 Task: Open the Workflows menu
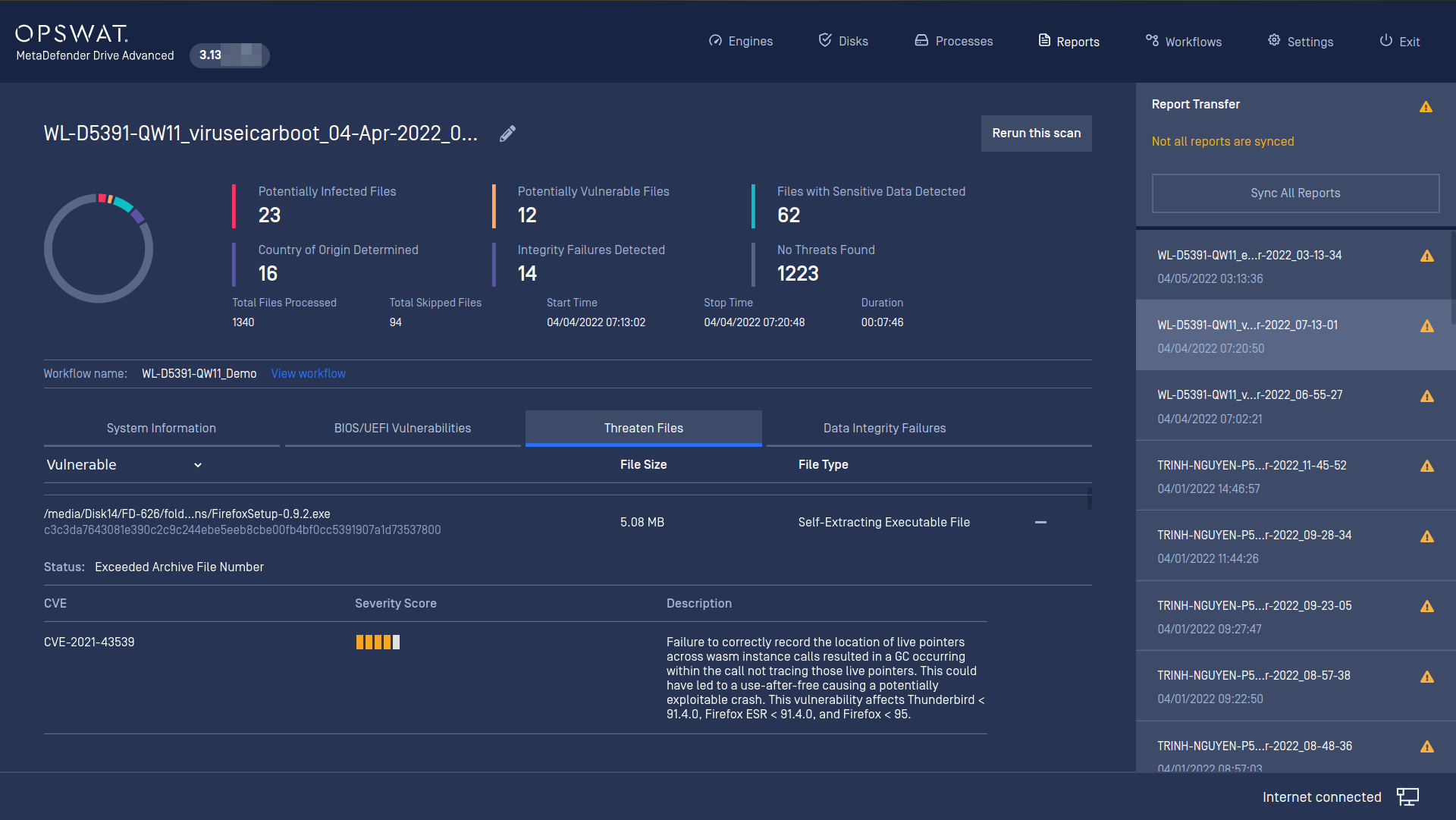point(1184,41)
